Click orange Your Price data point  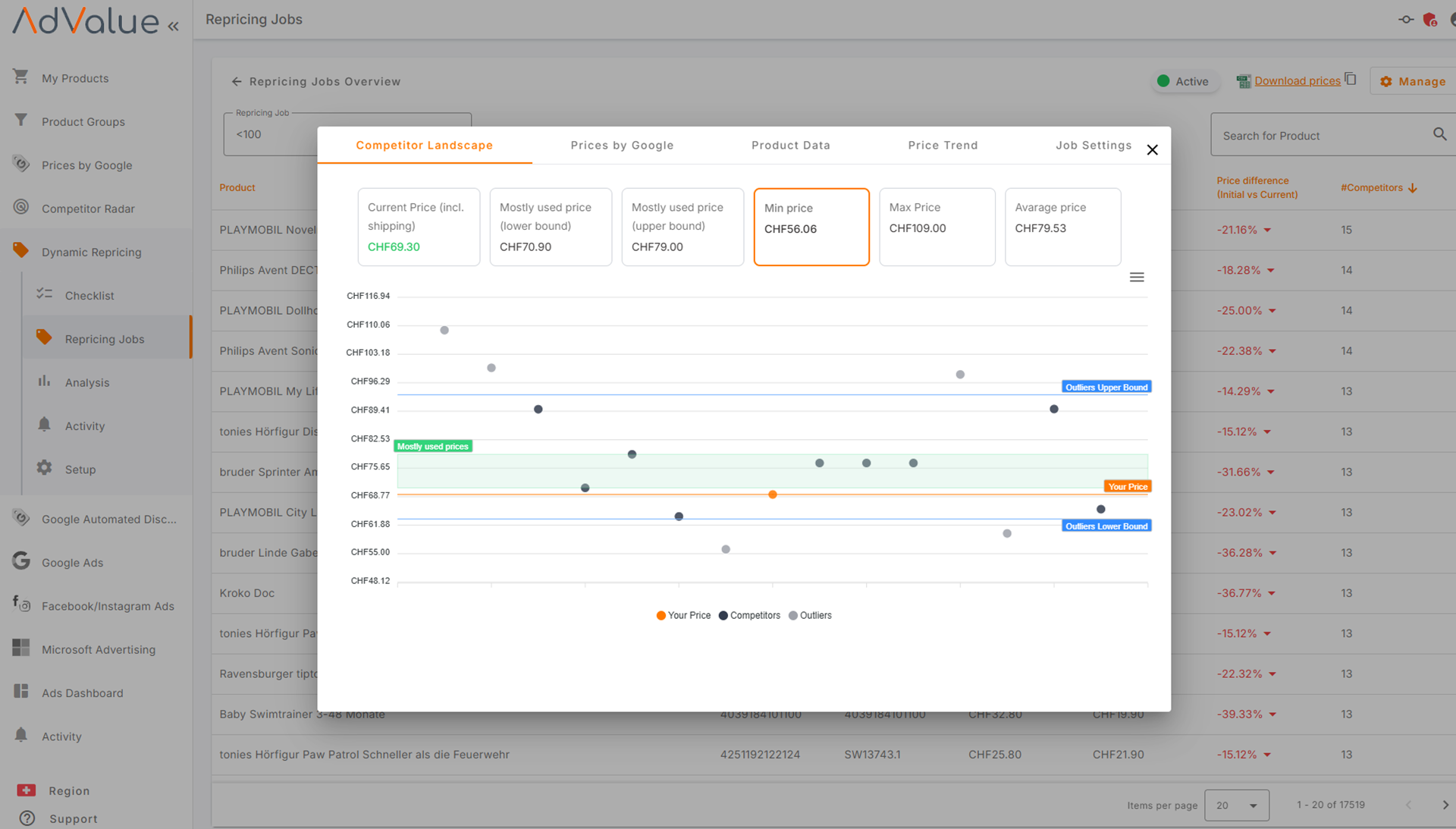click(x=772, y=495)
